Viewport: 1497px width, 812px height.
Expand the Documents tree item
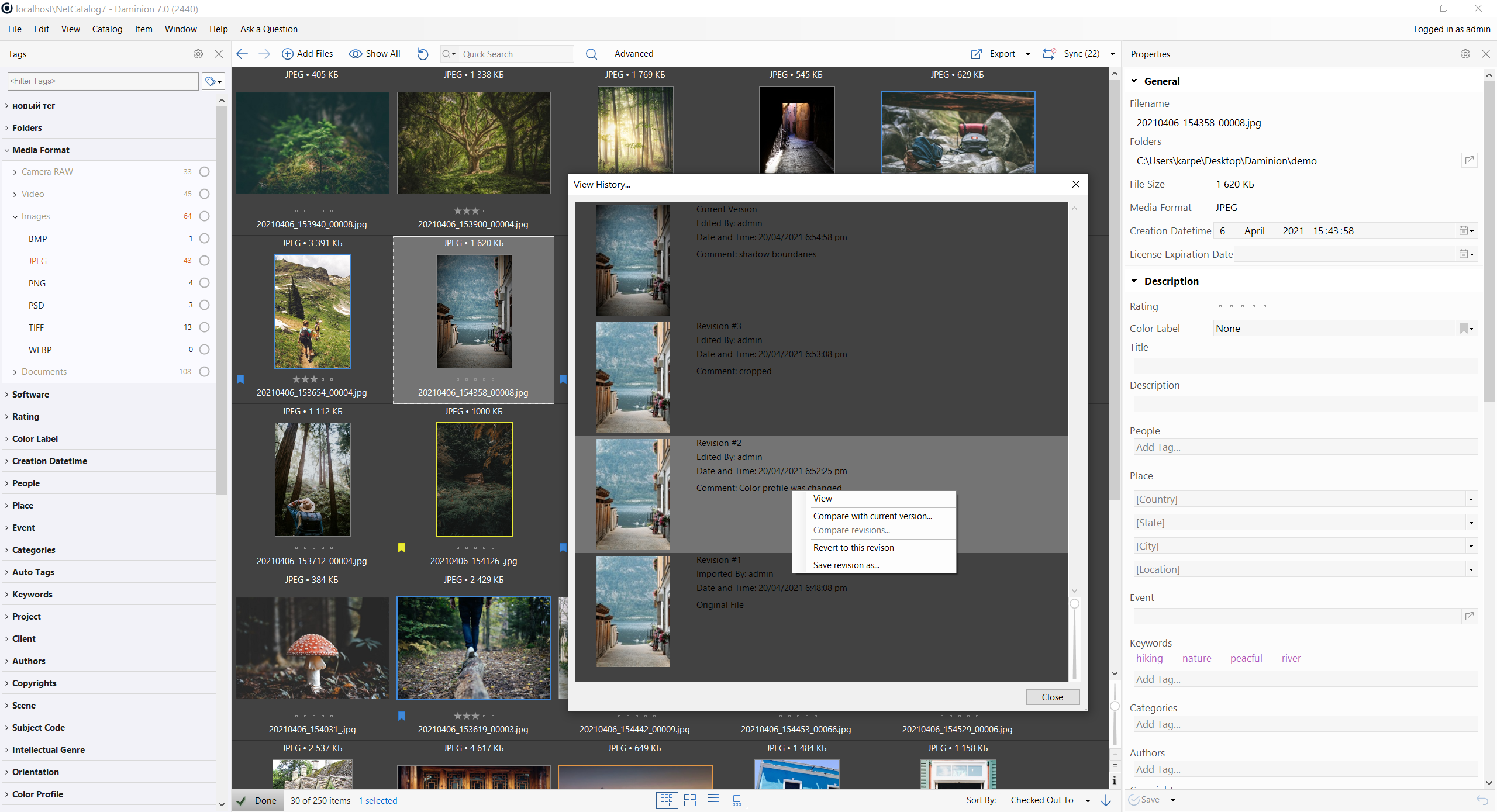click(15, 371)
